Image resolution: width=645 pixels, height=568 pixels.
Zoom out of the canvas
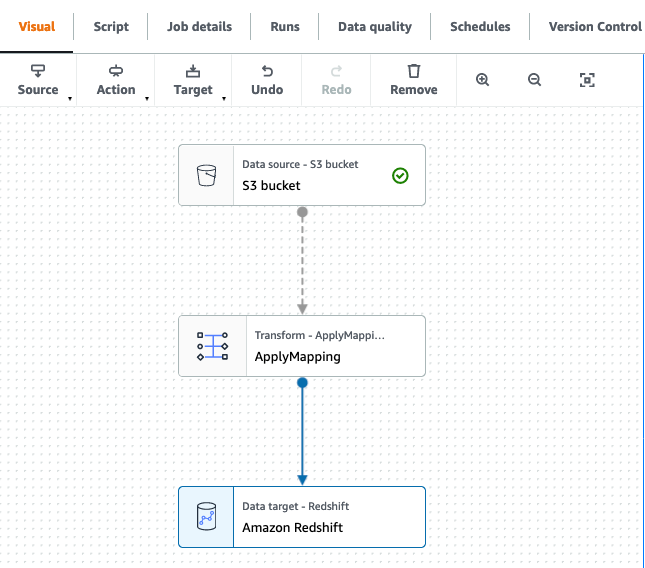534,80
